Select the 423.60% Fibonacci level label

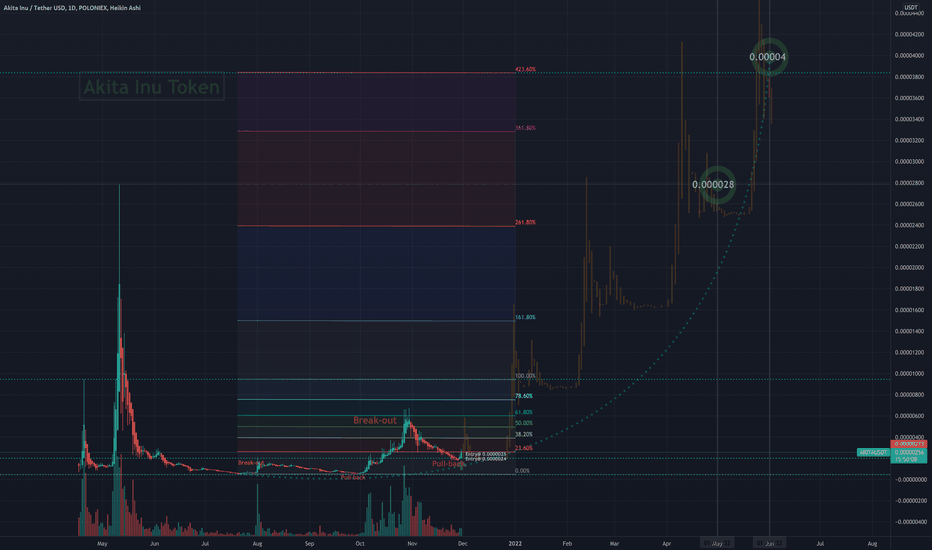525,70
